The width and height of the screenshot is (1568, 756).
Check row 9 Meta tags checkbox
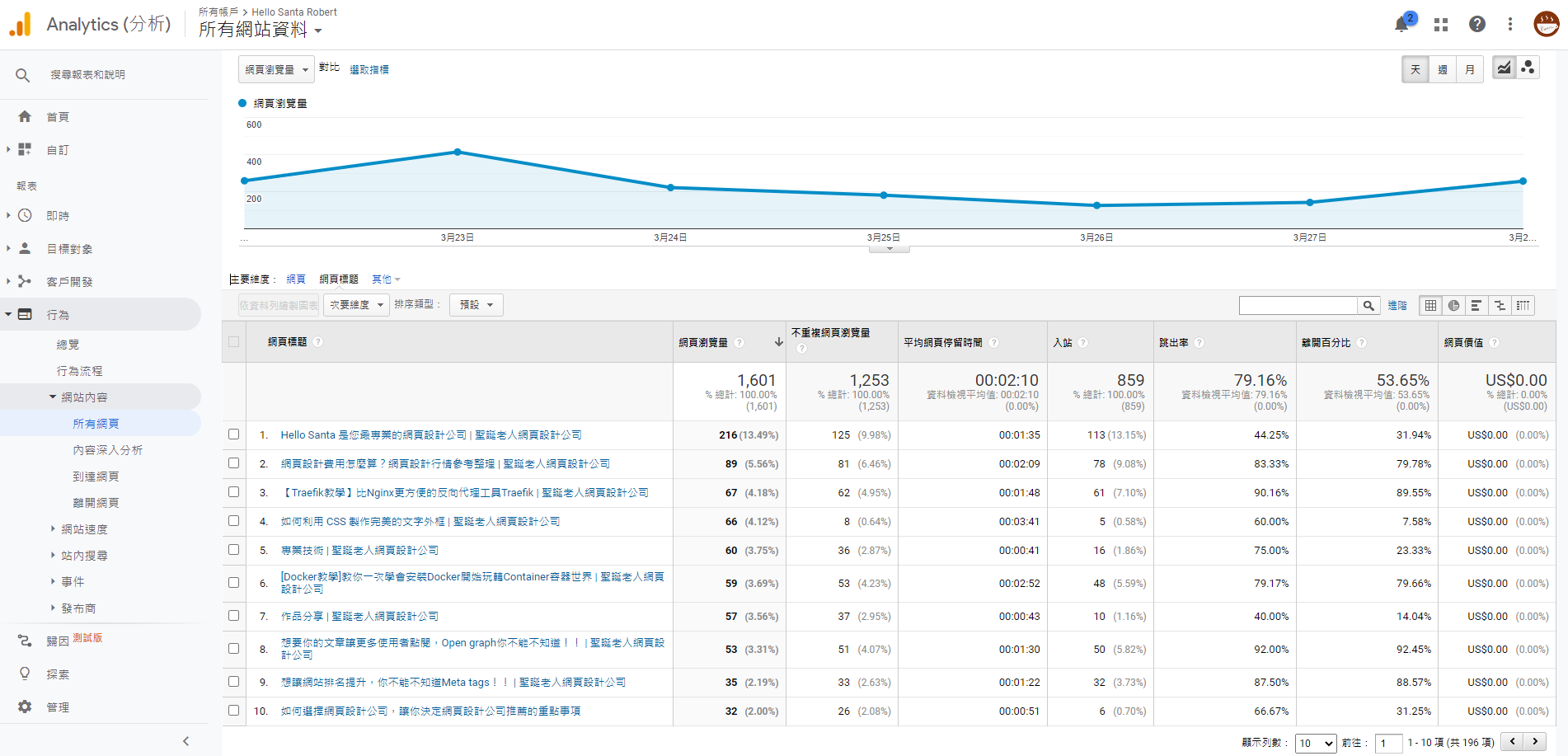pyautogui.click(x=234, y=682)
